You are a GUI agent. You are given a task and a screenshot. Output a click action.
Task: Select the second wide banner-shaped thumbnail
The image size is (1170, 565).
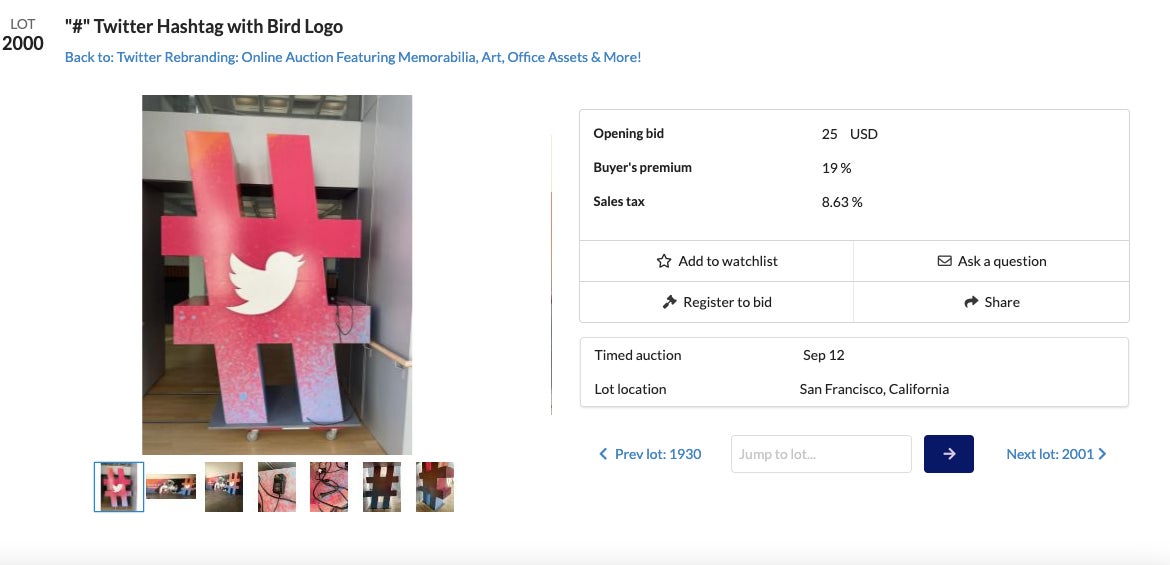(171, 487)
